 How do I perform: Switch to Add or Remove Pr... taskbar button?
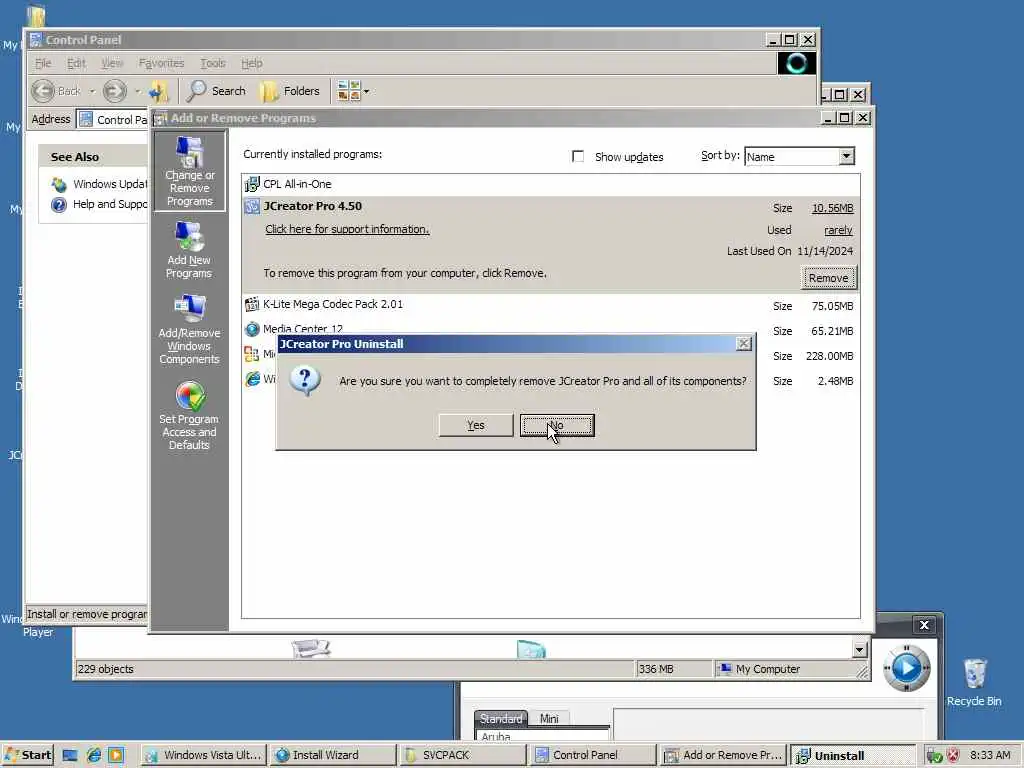click(723, 755)
